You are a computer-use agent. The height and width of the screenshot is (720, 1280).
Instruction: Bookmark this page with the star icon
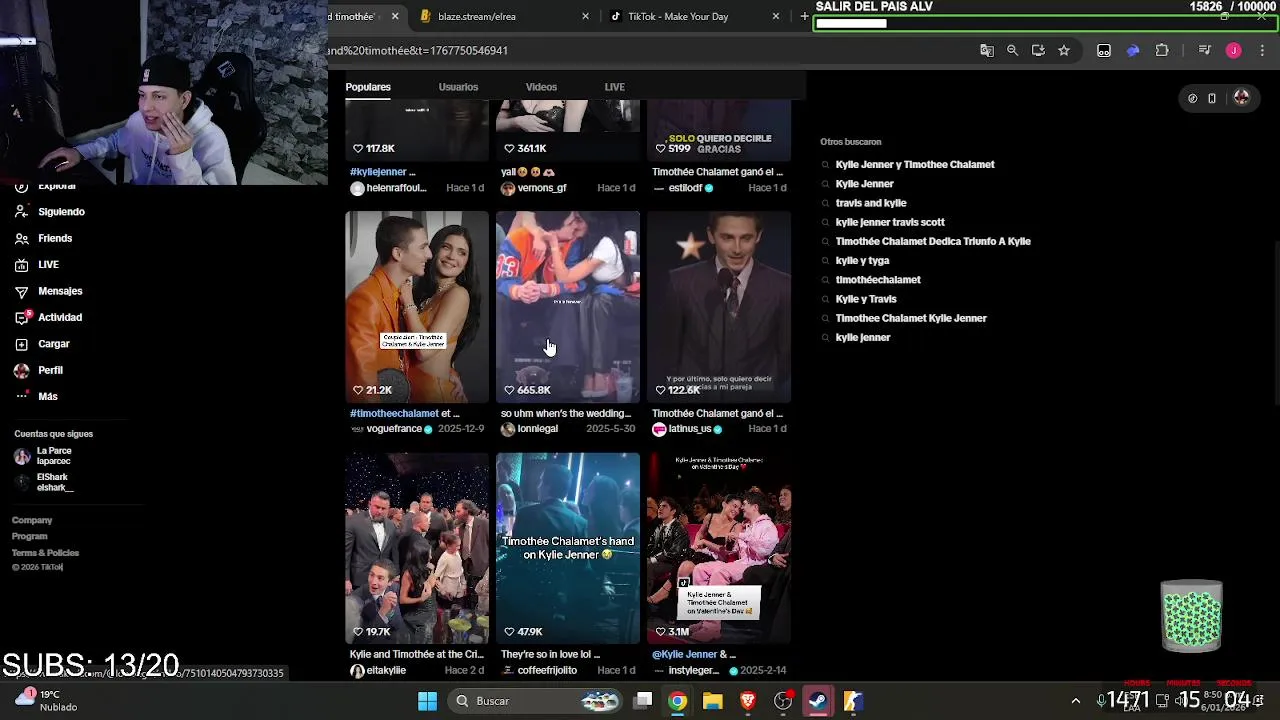click(x=1064, y=50)
